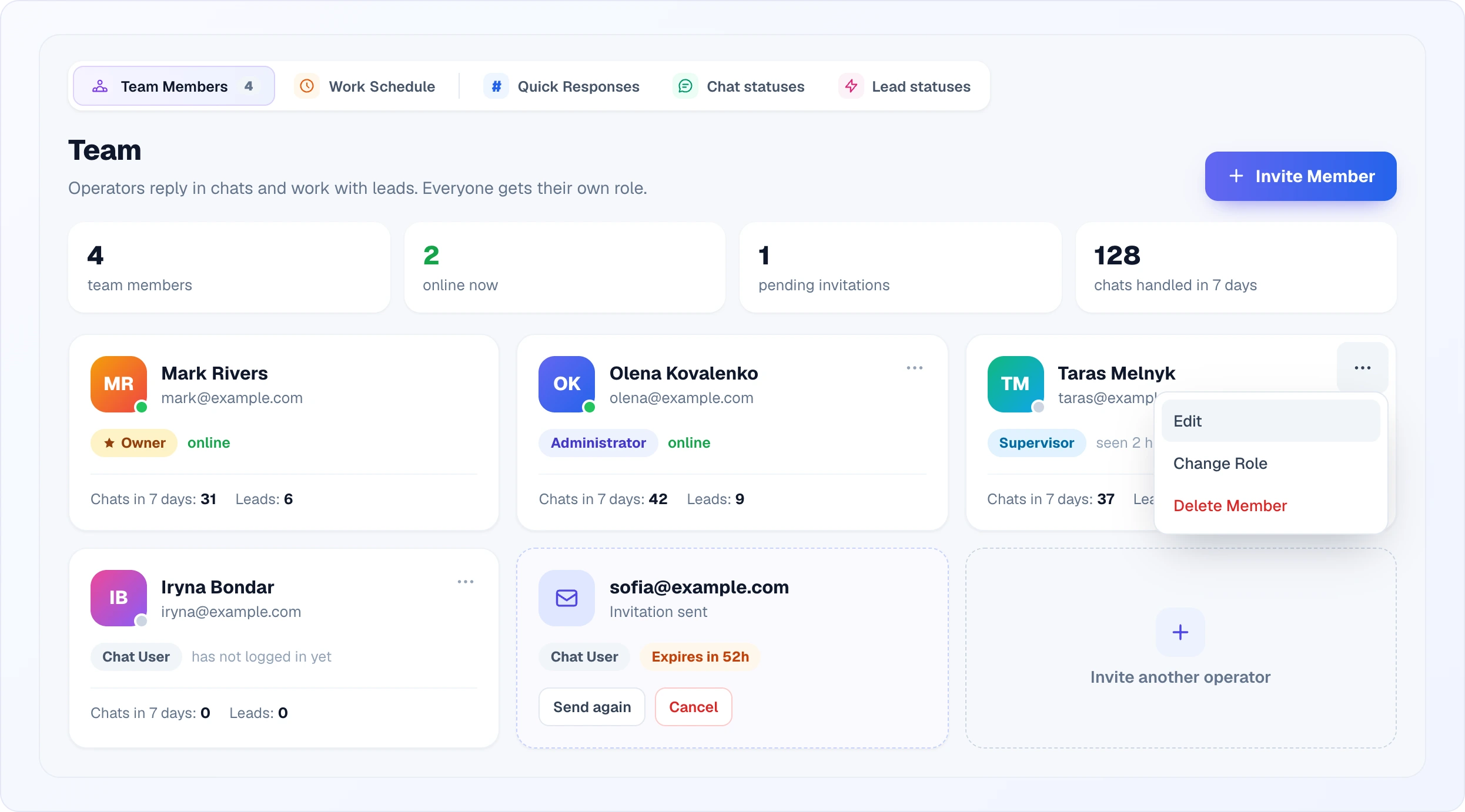Viewport: 1465px width, 812px height.
Task: Click Olena Kovalenko's OK avatar
Action: (567, 384)
